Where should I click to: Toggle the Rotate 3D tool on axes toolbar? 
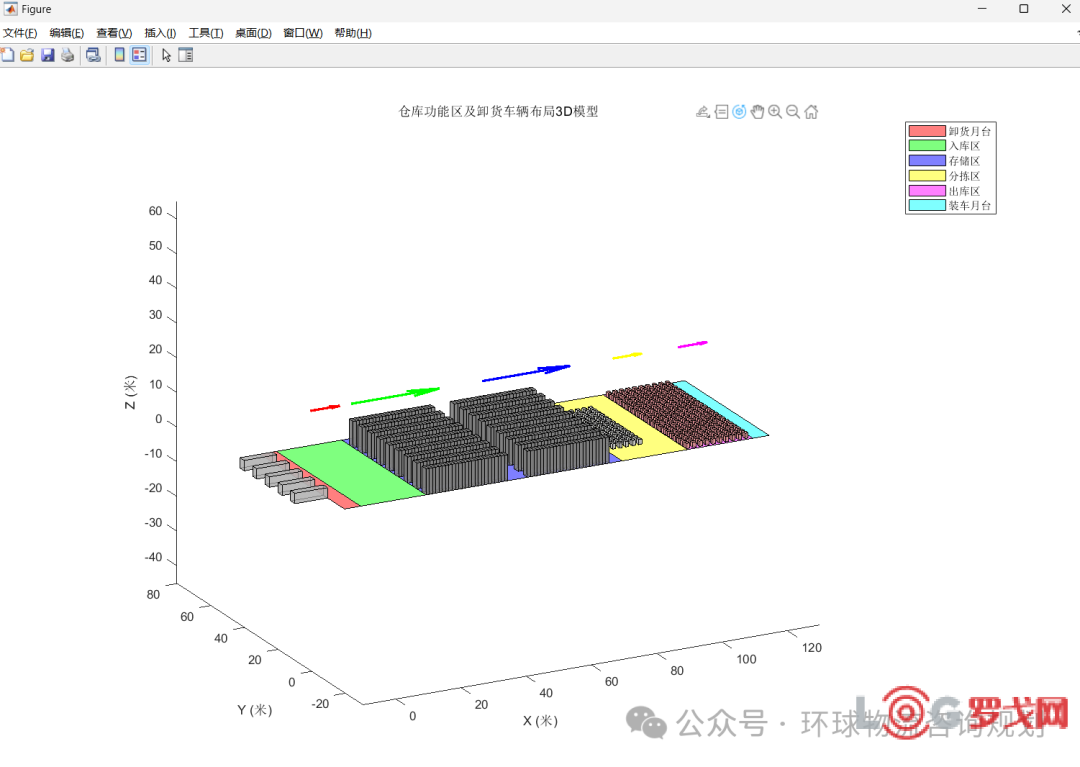[x=739, y=112]
